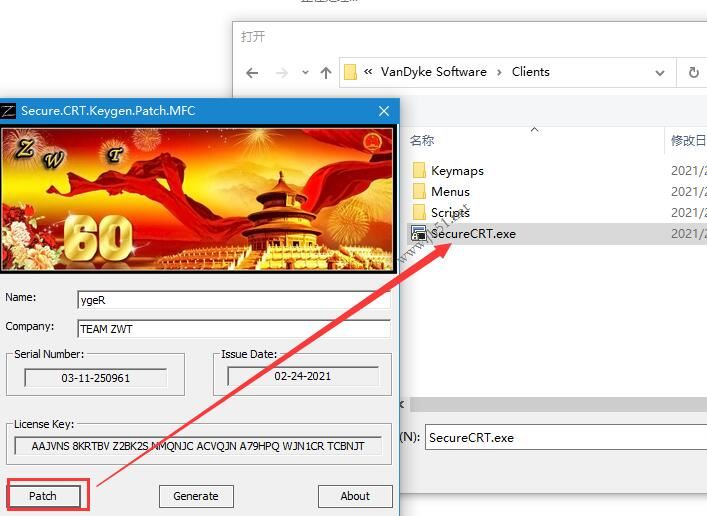707x516 pixels.
Task: Expand the chevron after VanDyke Software
Action: click(499, 73)
